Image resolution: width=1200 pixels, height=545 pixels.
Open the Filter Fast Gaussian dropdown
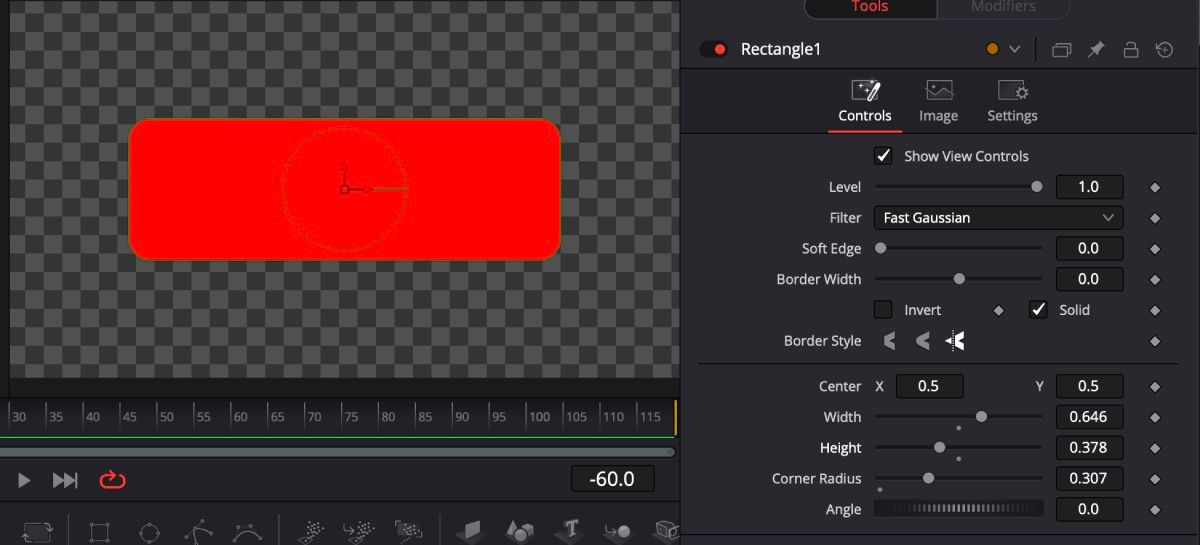pyautogui.click(x=998, y=218)
